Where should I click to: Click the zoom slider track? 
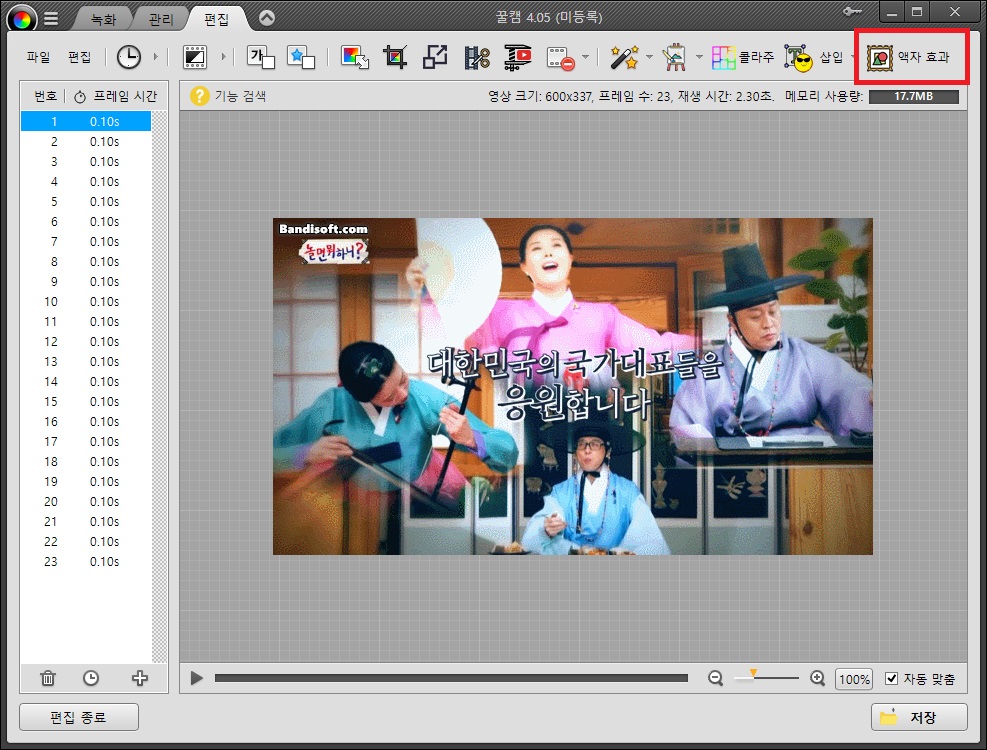pos(766,678)
